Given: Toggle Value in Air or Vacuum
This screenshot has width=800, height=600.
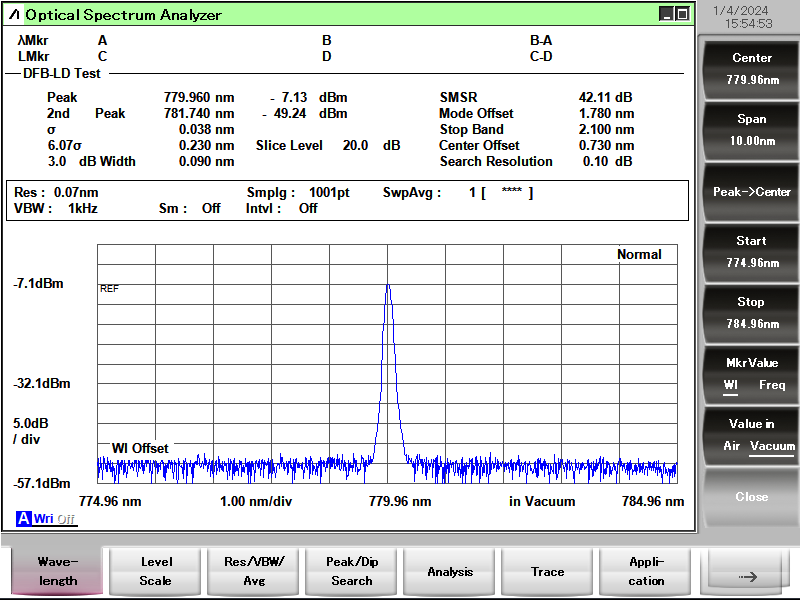Looking at the screenshot, I should (x=751, y=435).
